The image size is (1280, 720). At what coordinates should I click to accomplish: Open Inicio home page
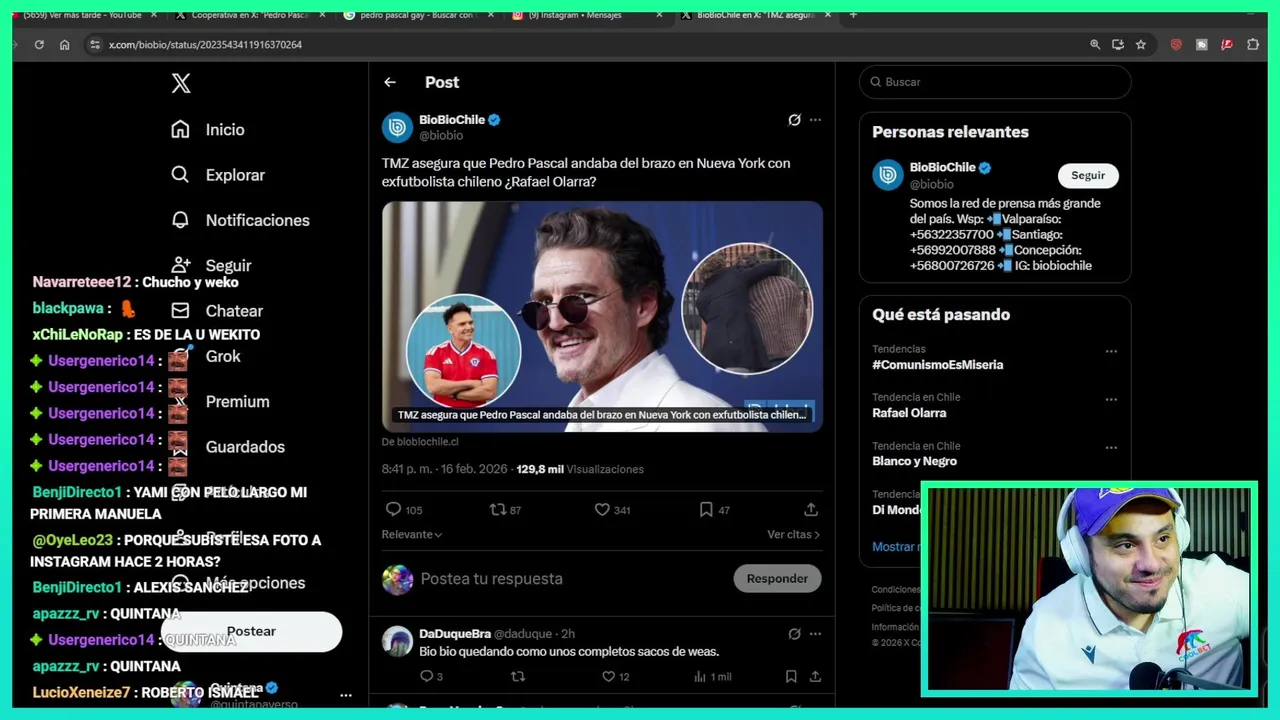(208, 129)
